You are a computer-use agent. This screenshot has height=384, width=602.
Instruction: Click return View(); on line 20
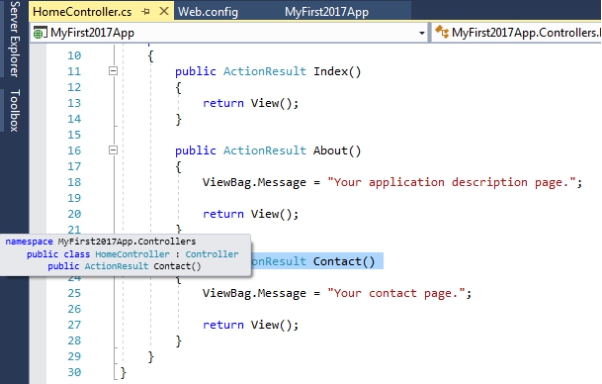[250, 214]
